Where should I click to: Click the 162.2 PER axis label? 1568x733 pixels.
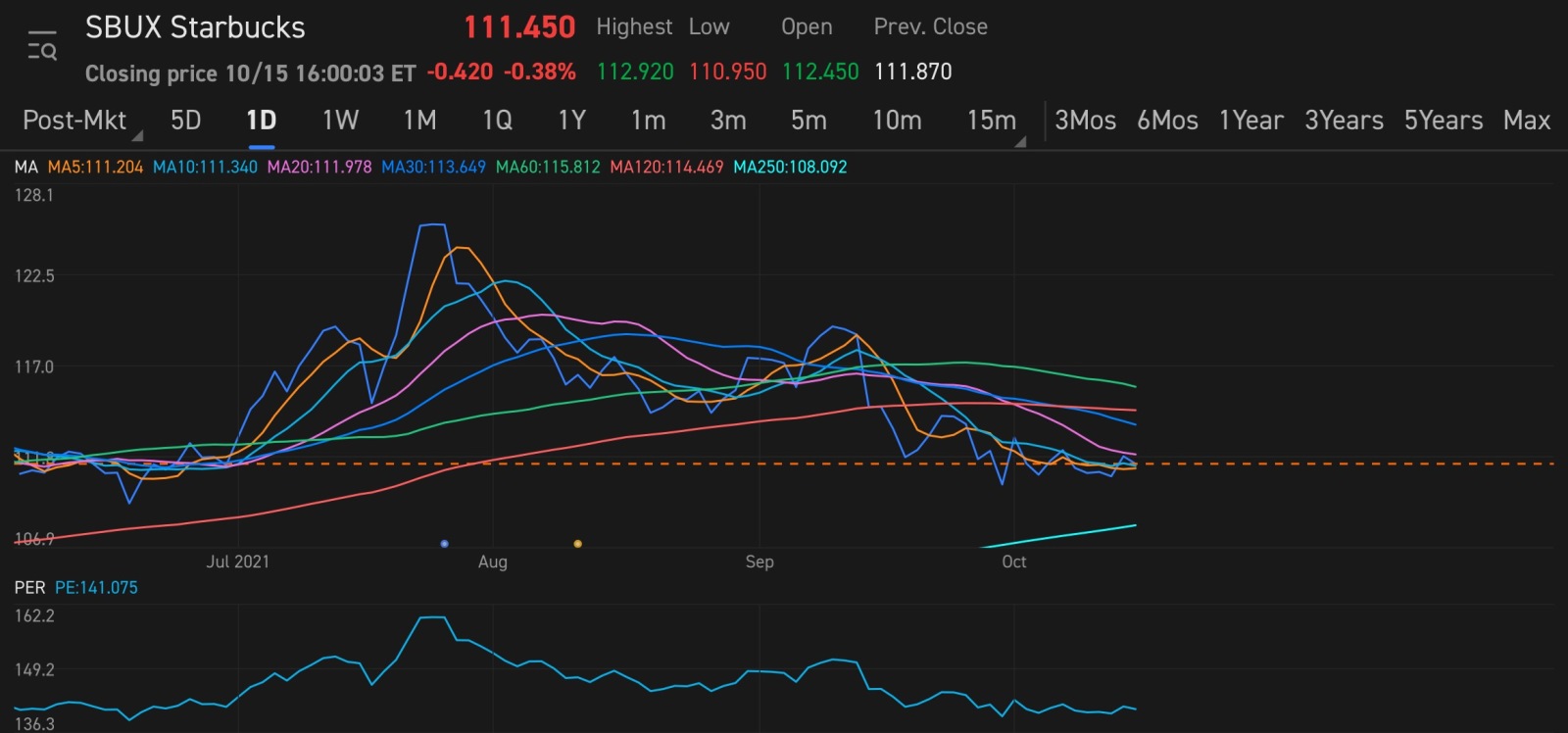click(x=34, y=615)
